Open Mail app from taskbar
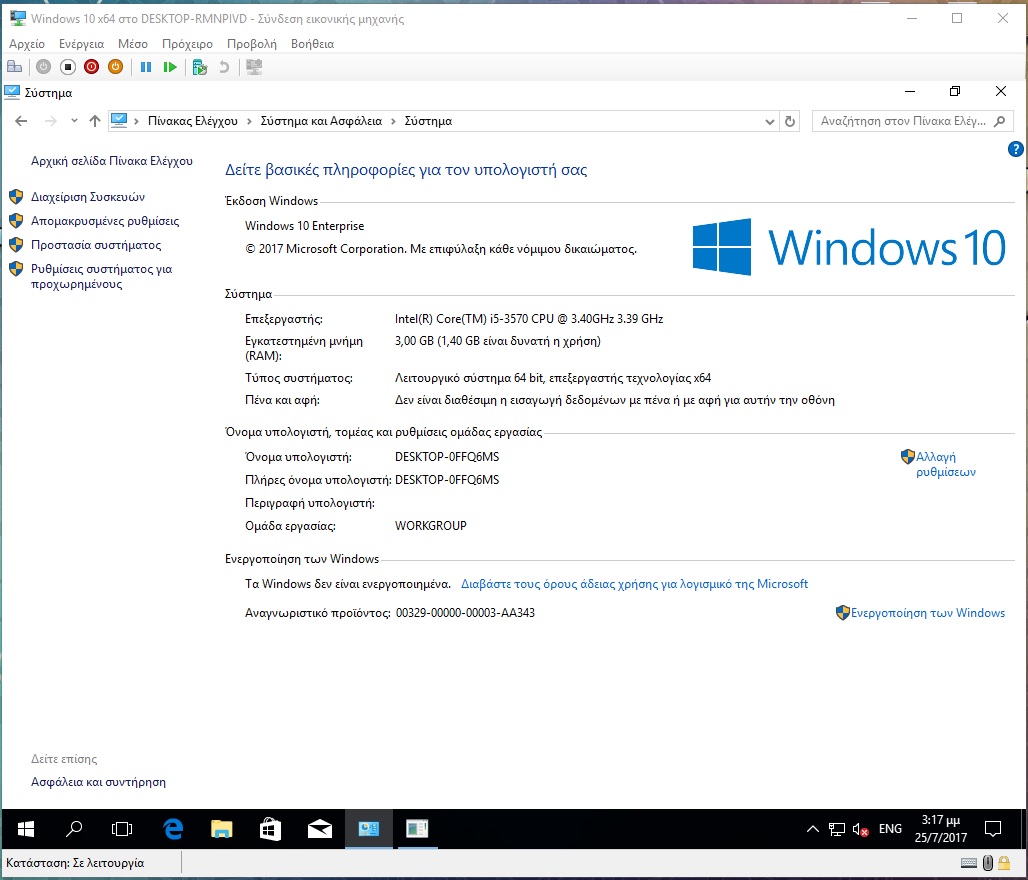The height and width of the screenshot is (880, 1028). 319,830
